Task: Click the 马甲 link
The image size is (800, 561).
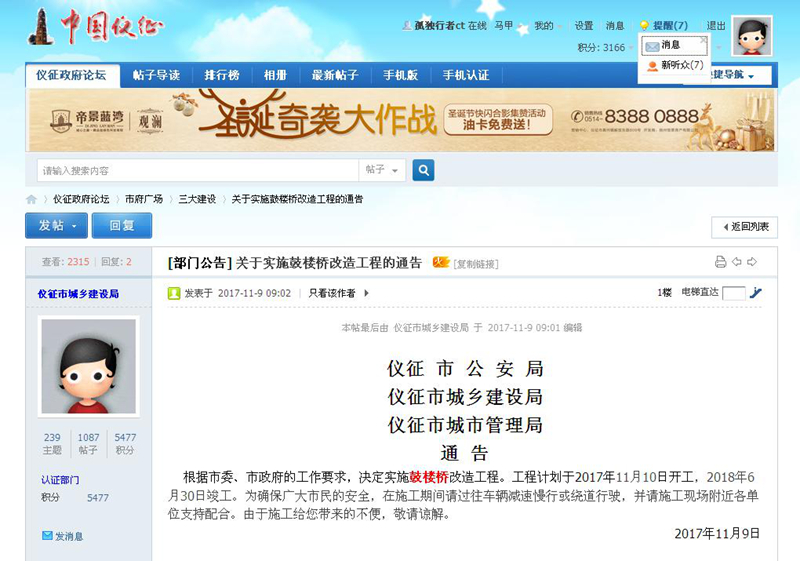Action: [504, 26]
